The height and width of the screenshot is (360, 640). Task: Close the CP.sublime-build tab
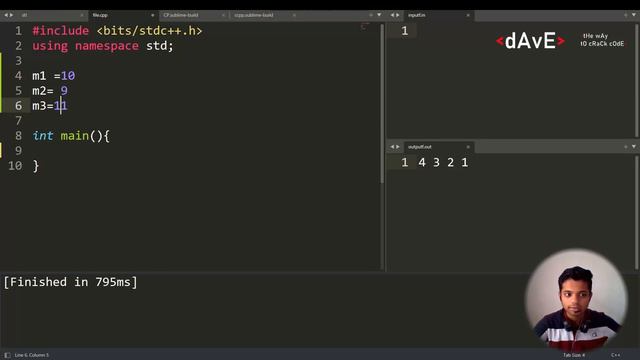point(223,15)
